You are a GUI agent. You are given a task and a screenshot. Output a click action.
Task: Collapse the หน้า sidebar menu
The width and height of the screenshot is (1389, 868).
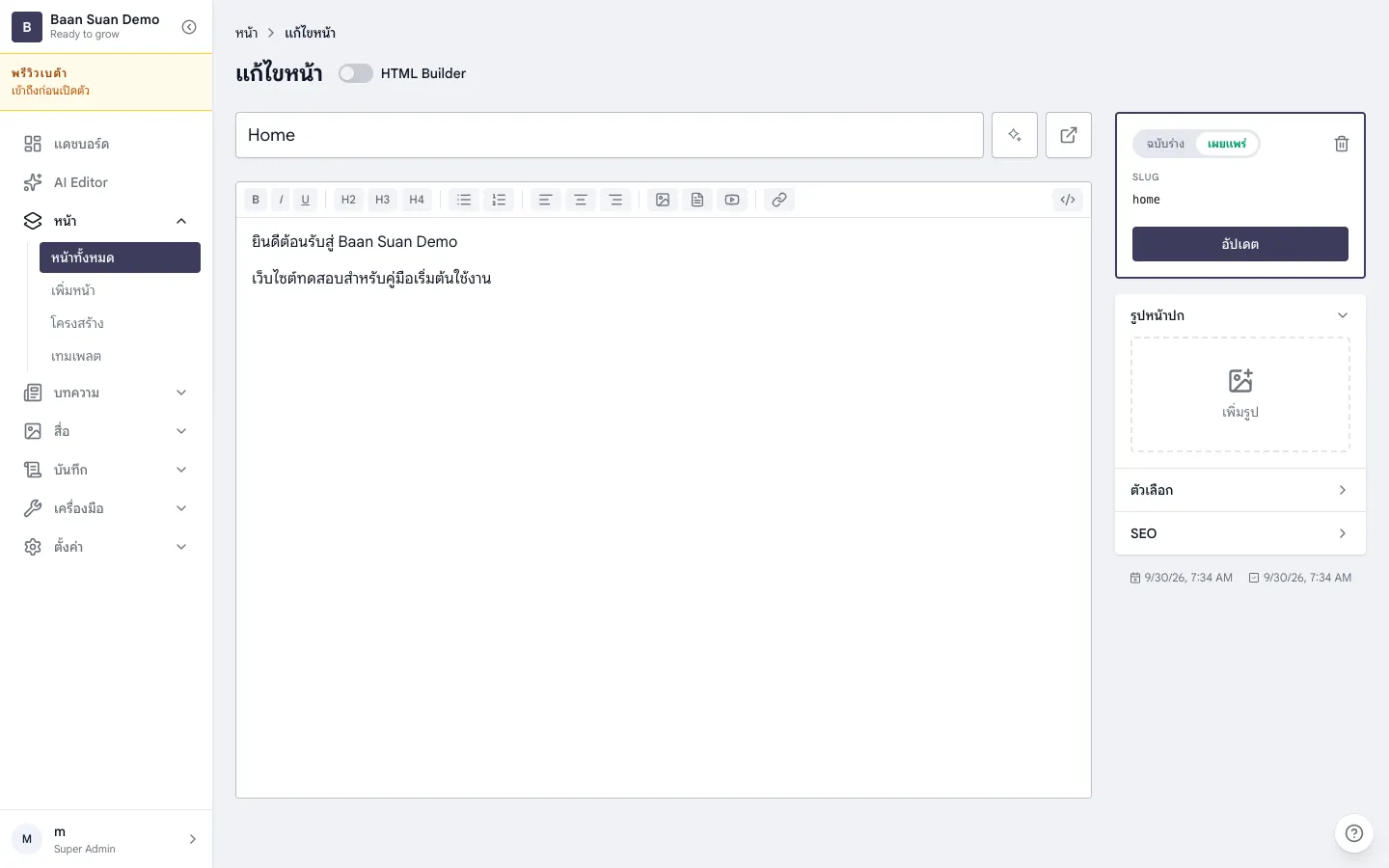[106, 221]
